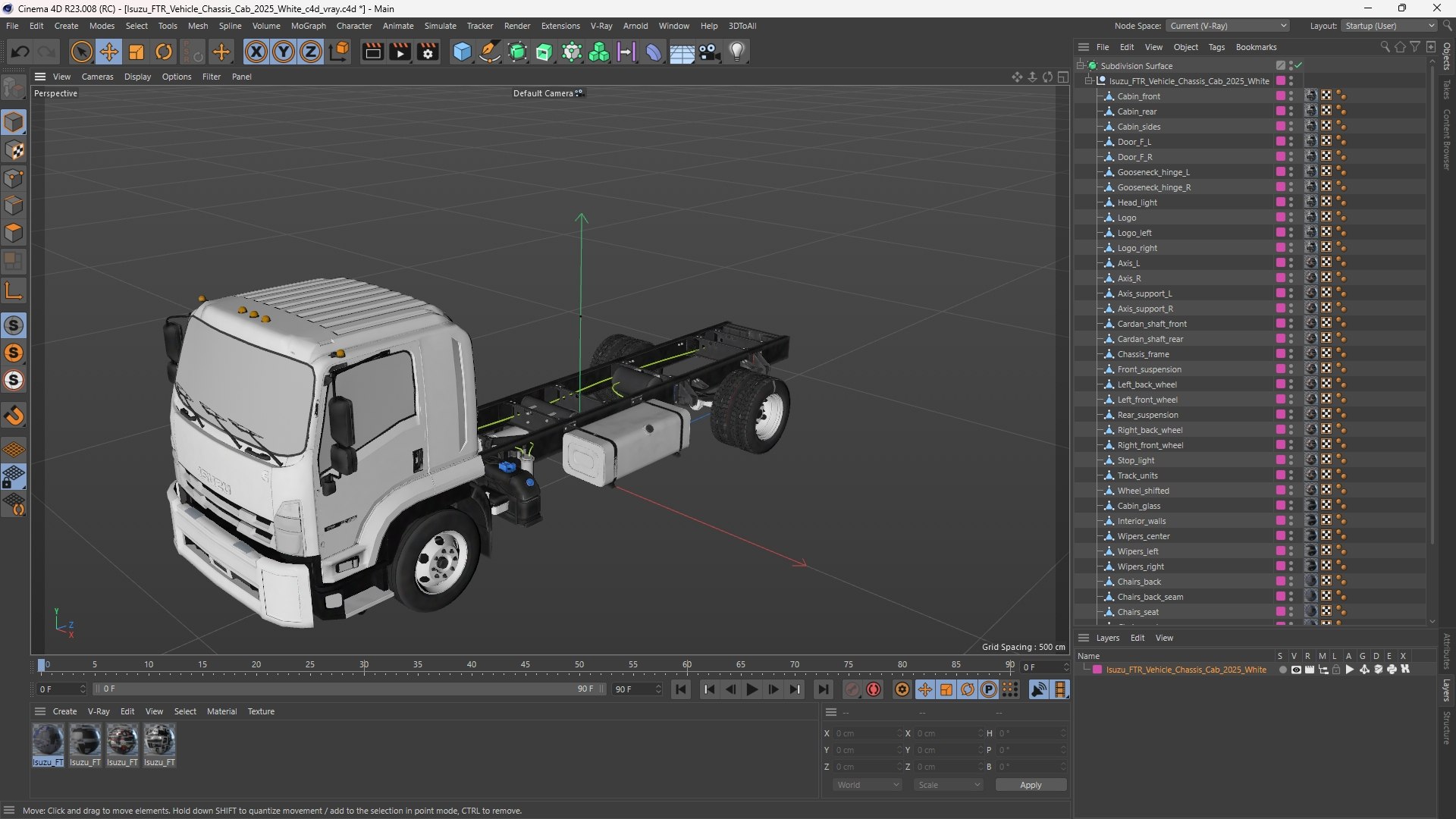Activate the Rotate tool icon

(x=164, y=52)
